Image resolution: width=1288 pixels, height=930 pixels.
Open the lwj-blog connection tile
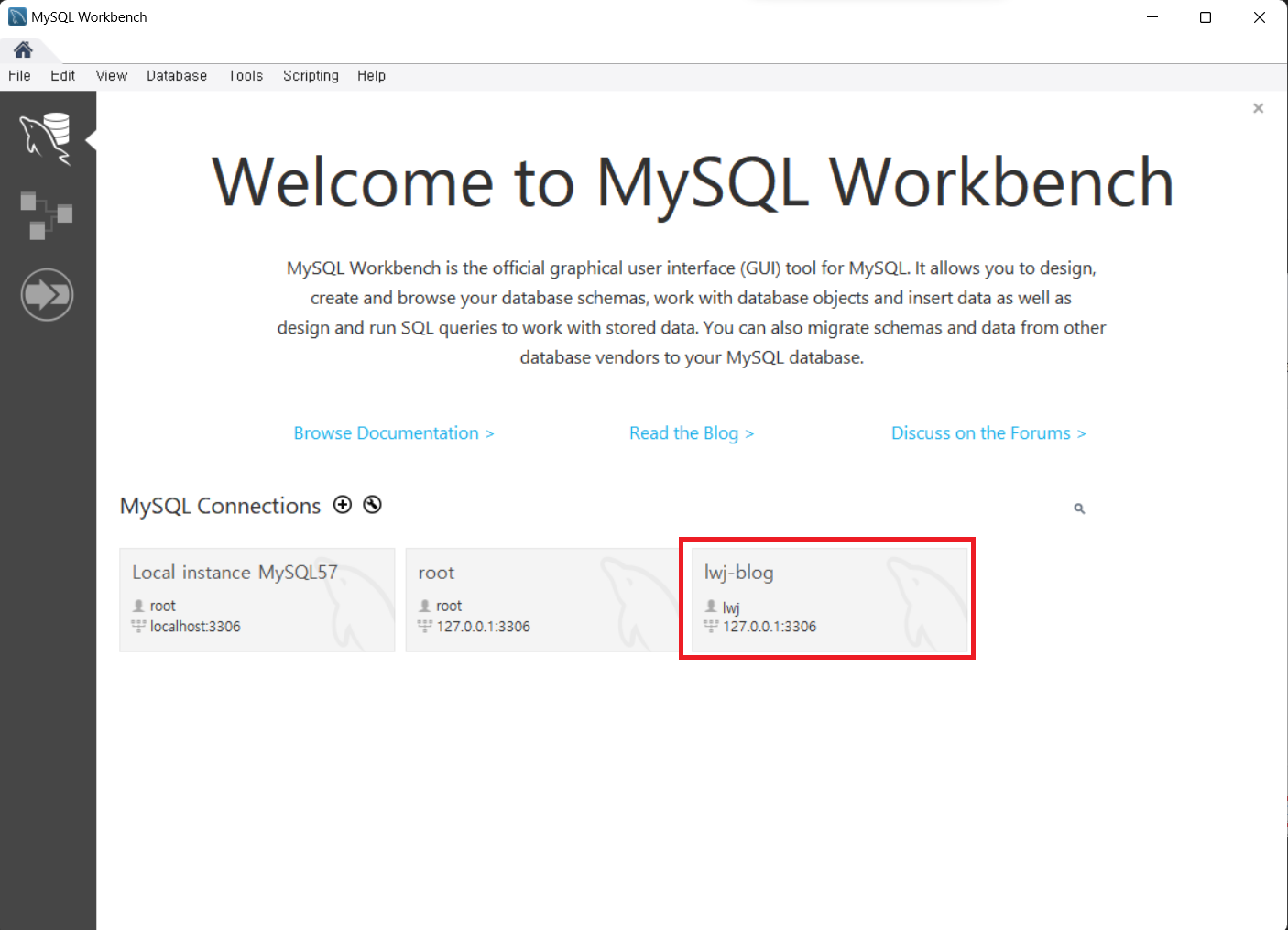point(829,600)
